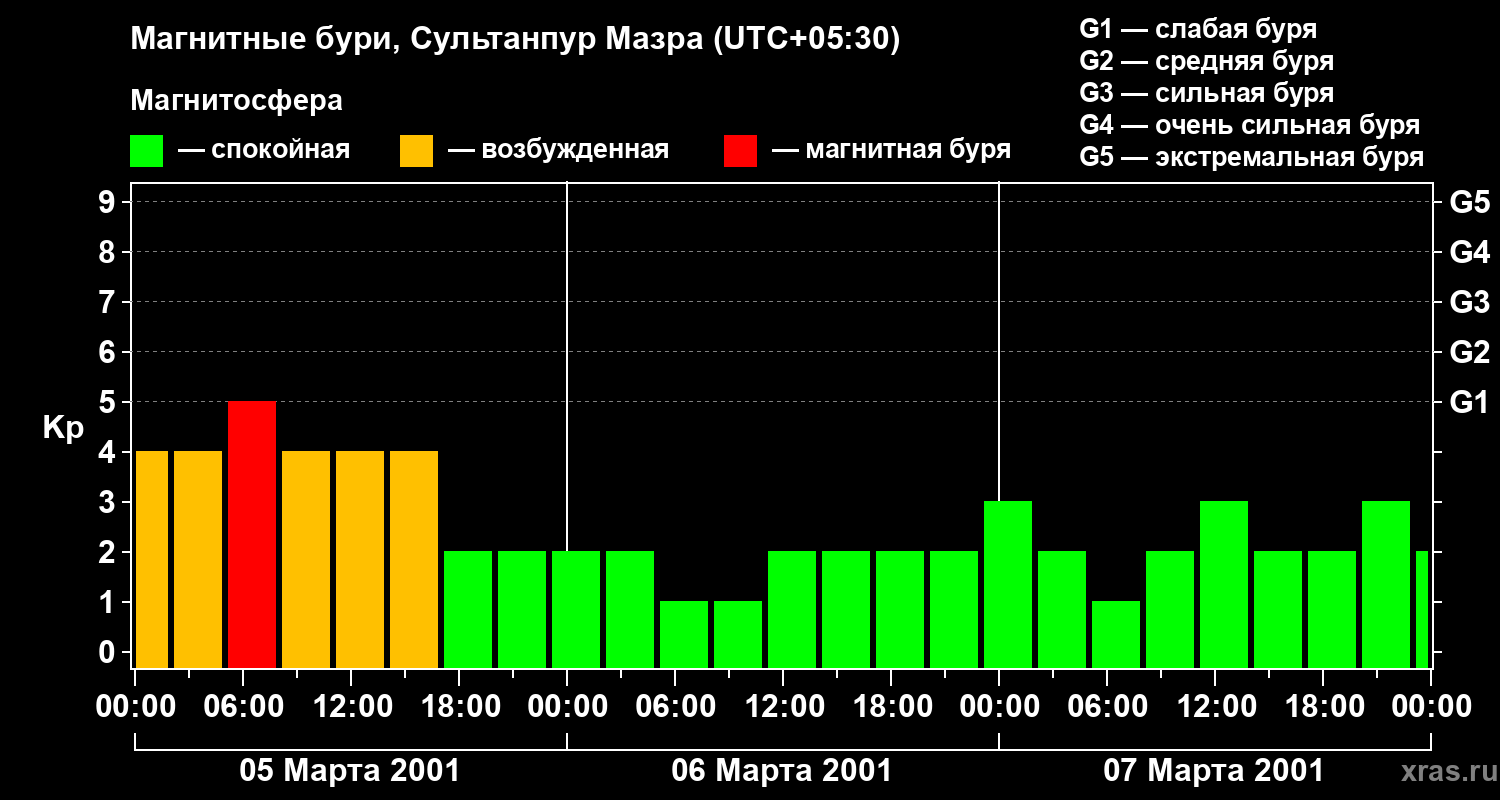1500x800 pixels.
Task: Click the 'G2 — средняя буря' legend line
Action: pos(1207,61)
